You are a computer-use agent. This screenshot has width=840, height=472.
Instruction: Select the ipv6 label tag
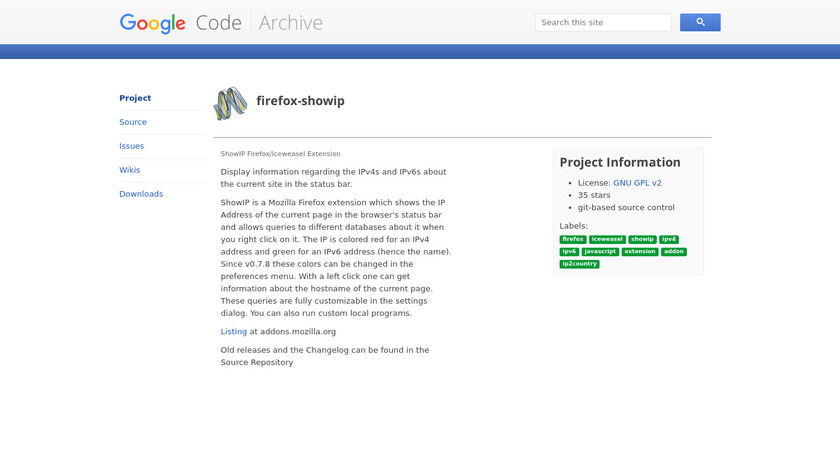[569, 252]
